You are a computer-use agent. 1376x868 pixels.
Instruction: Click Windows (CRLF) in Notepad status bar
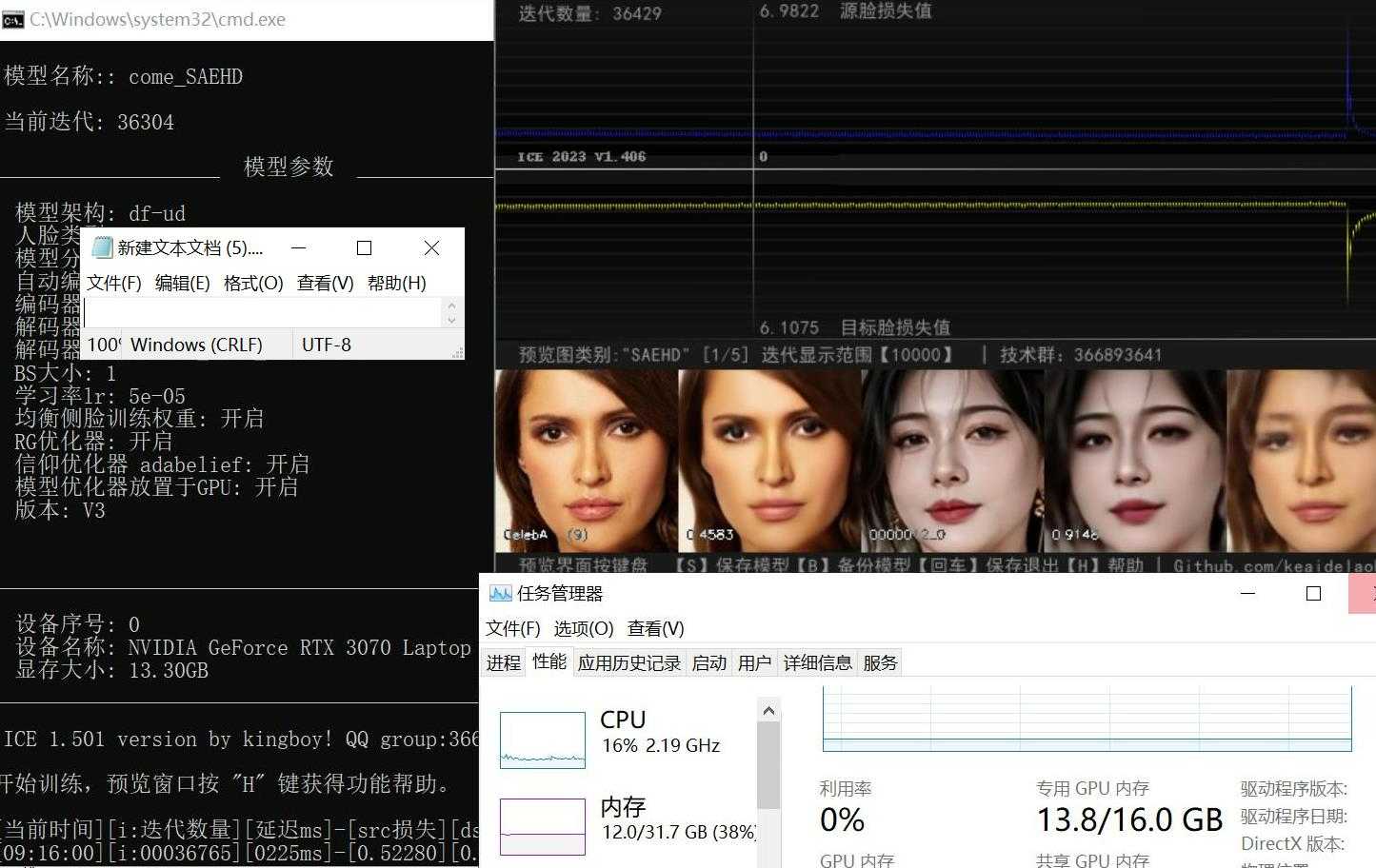coord(196,345)
